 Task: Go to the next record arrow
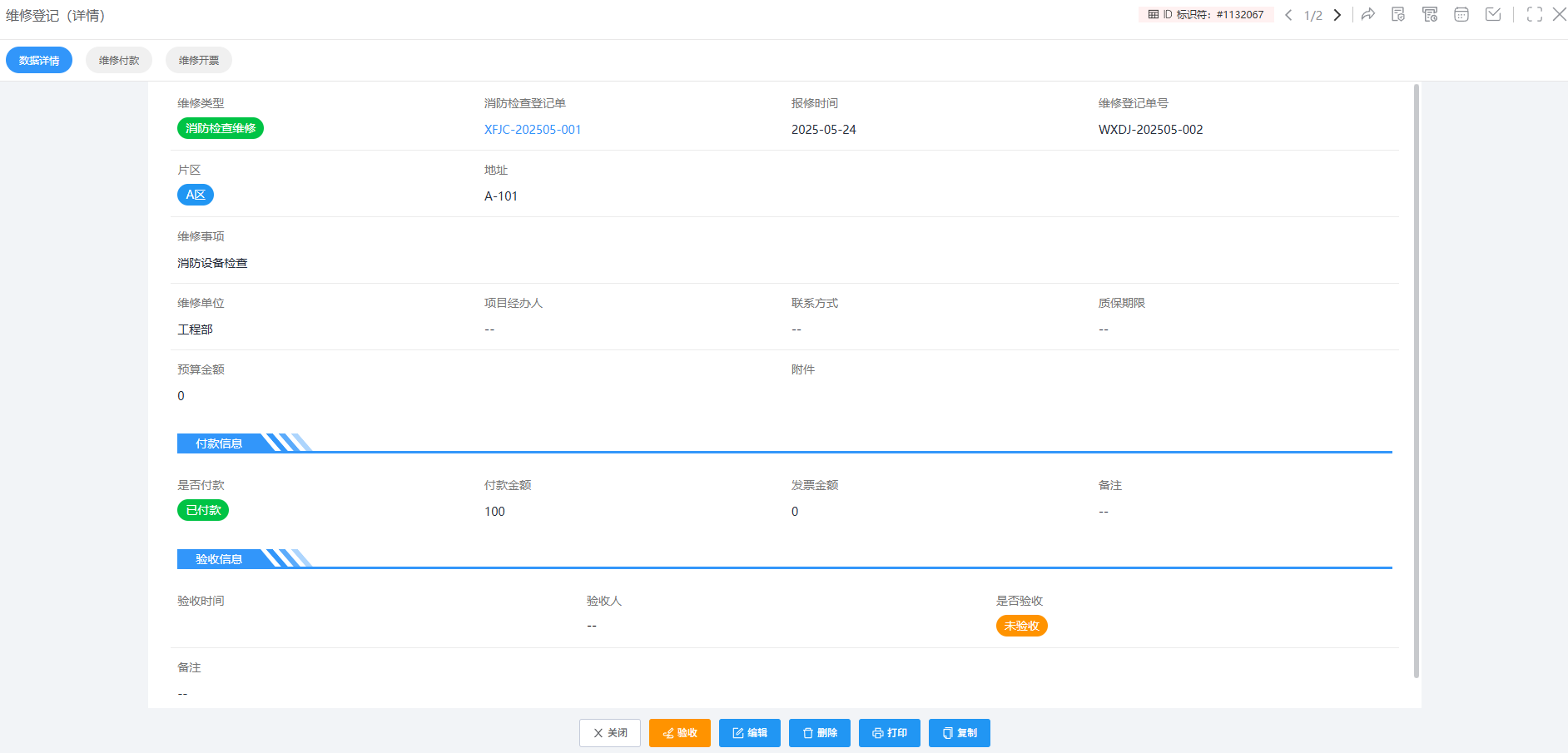click(1337, 15)
